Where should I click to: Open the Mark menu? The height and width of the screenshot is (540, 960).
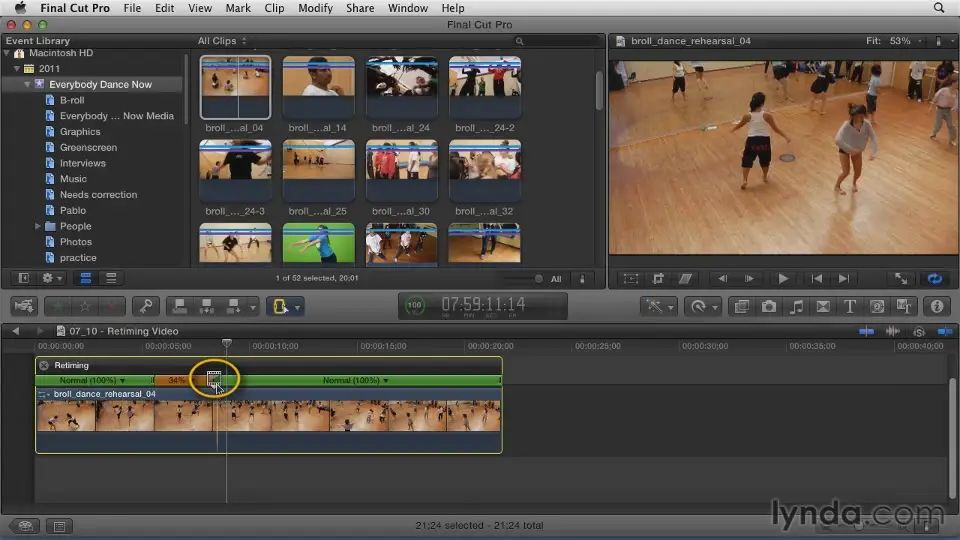(x=238, y=8)
